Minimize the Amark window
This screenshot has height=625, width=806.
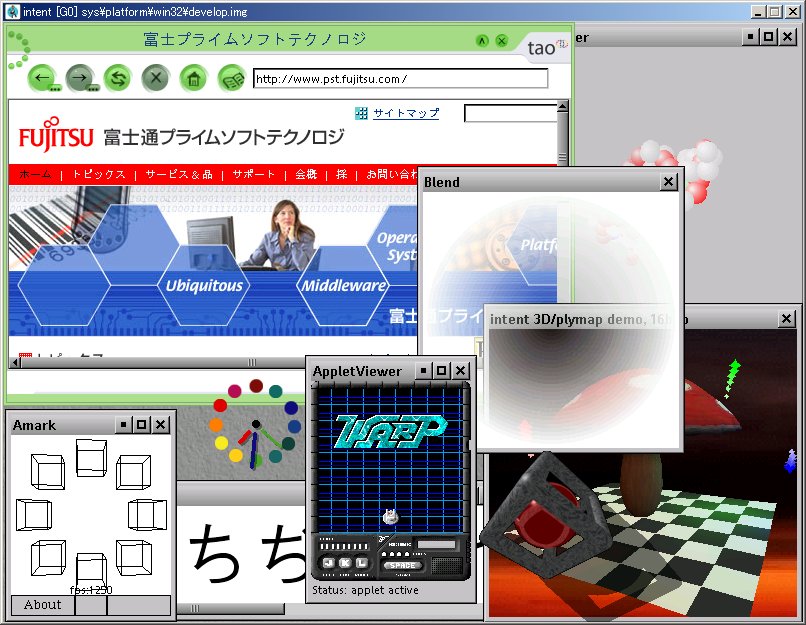click(123, 425)
